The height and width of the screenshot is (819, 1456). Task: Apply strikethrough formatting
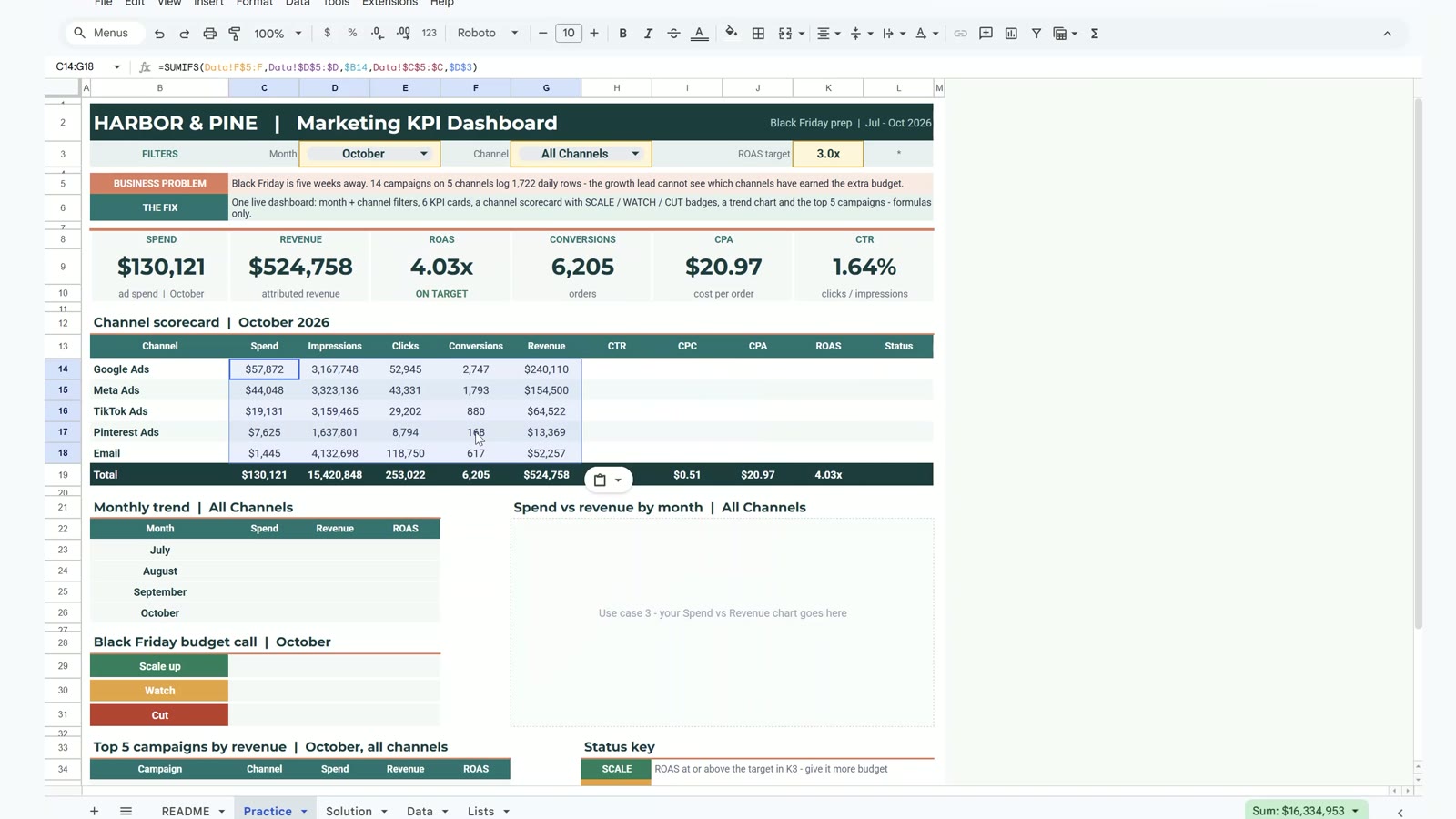click(x=673, y=34)
